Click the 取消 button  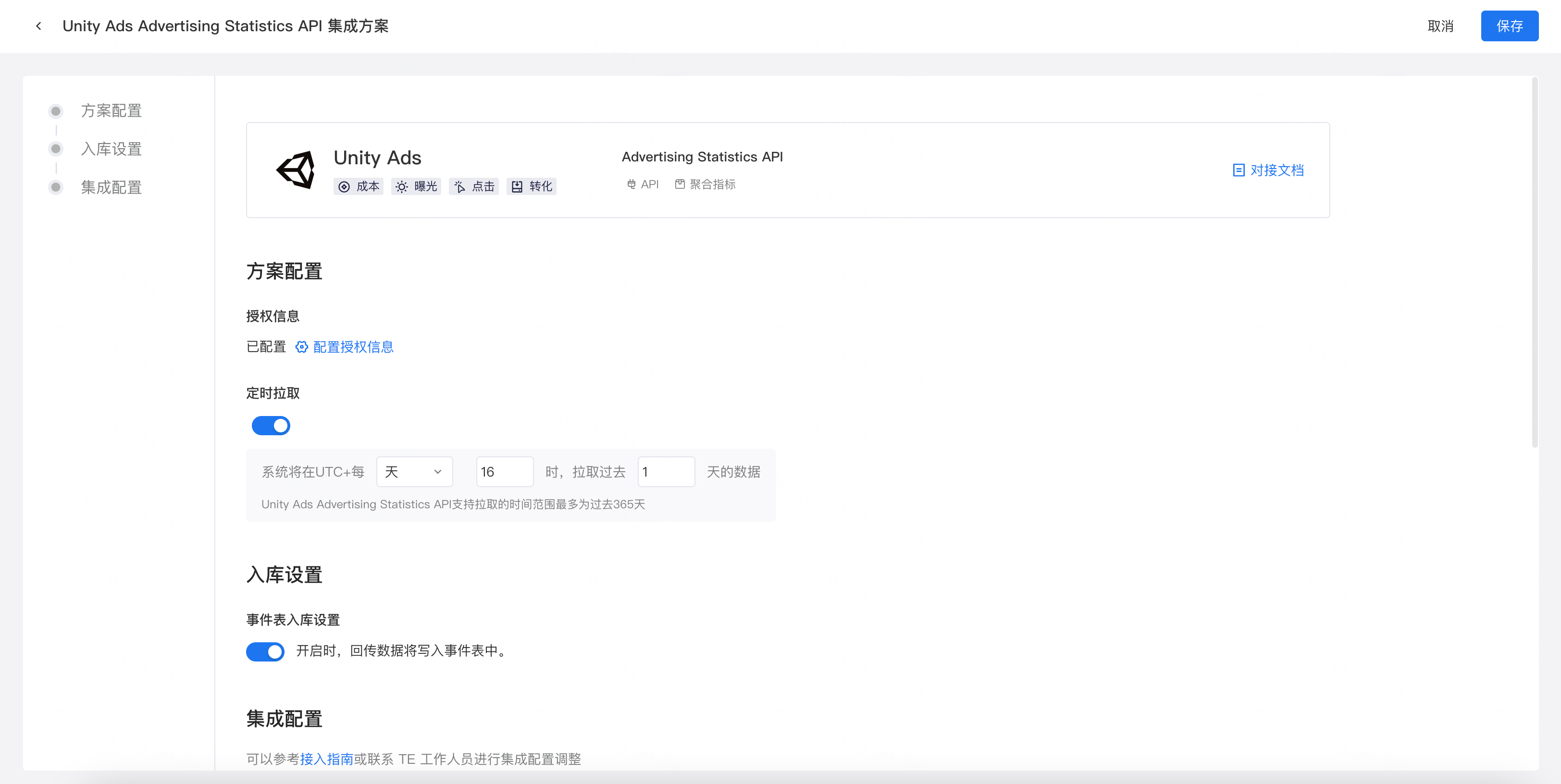1441,25
